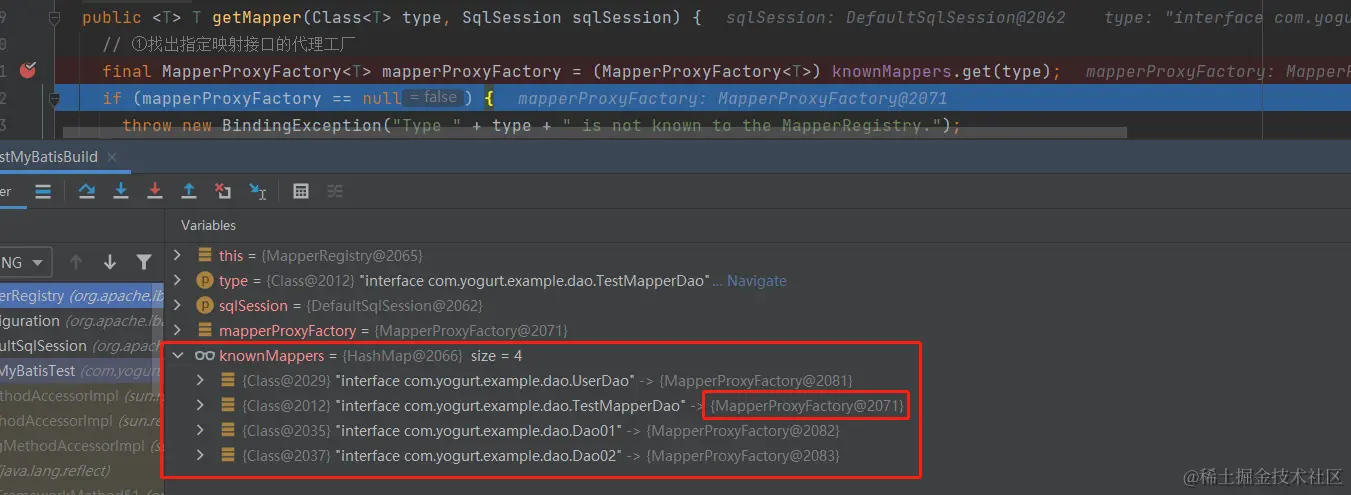Click the knownMappers HashMap@2066 value
Image resolution: width=1351 pixels, height=495 pixels.
pos(402,356)
